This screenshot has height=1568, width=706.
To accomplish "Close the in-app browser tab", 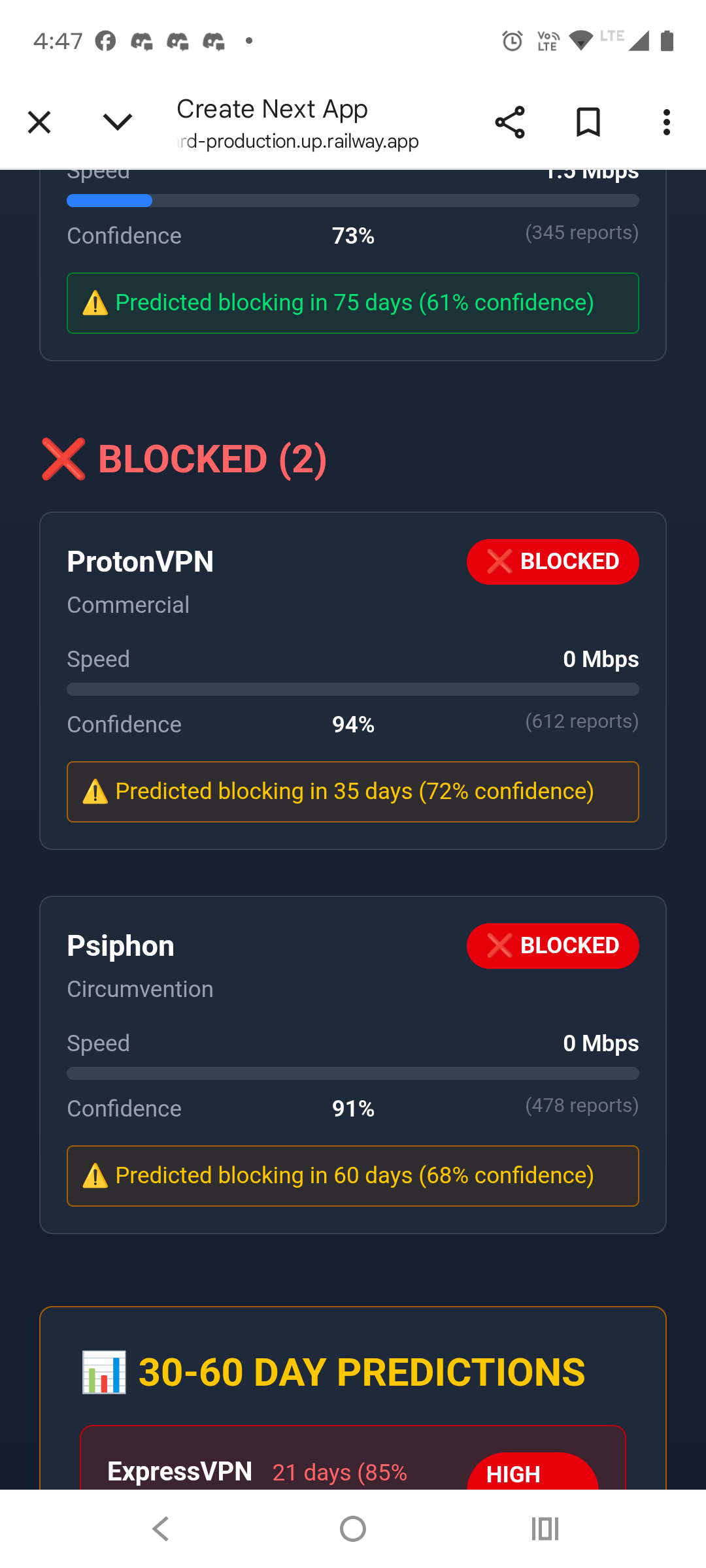I will [39, 122].
